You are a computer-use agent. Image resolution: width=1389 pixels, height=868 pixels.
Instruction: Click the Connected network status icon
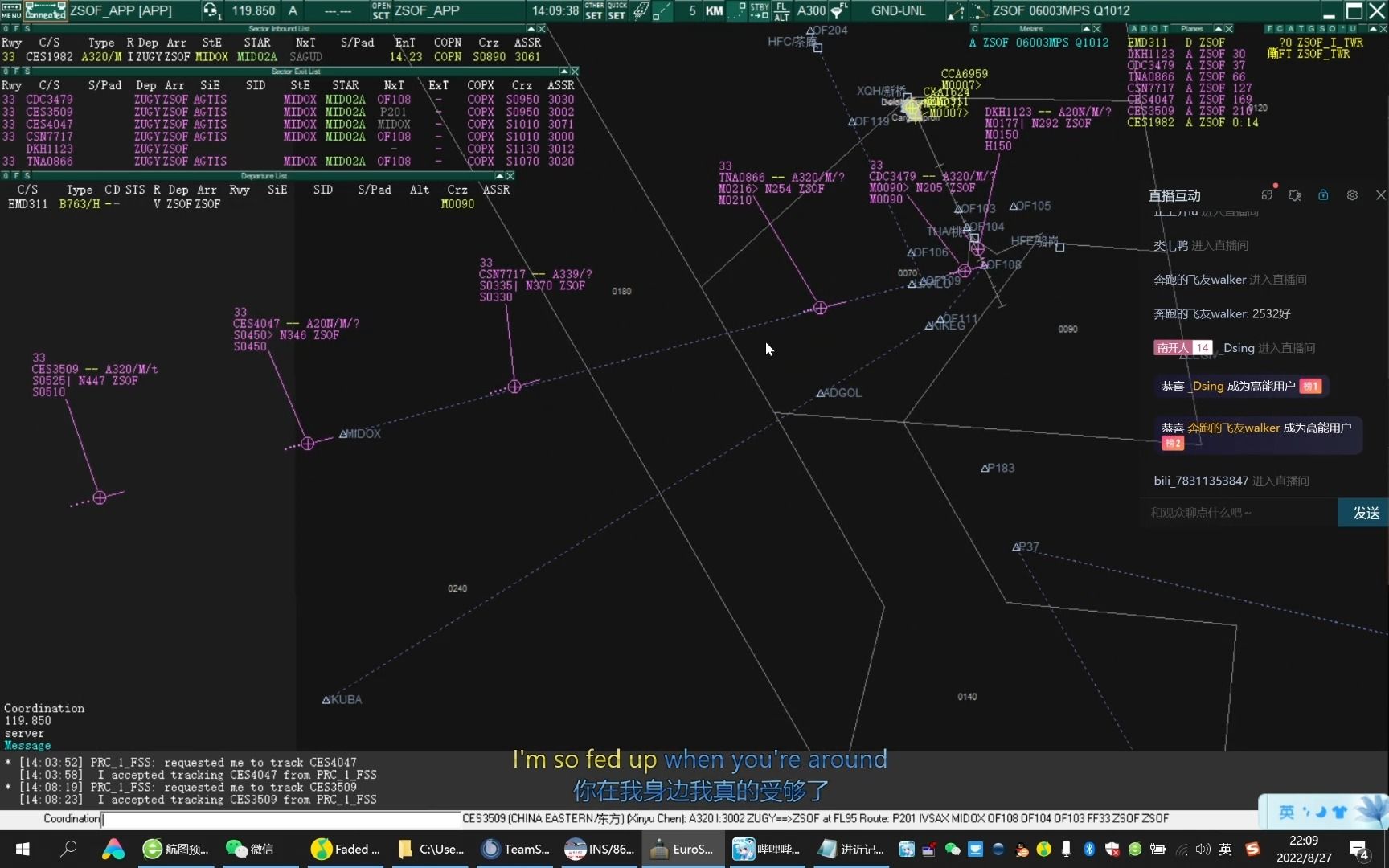point(45,10)
